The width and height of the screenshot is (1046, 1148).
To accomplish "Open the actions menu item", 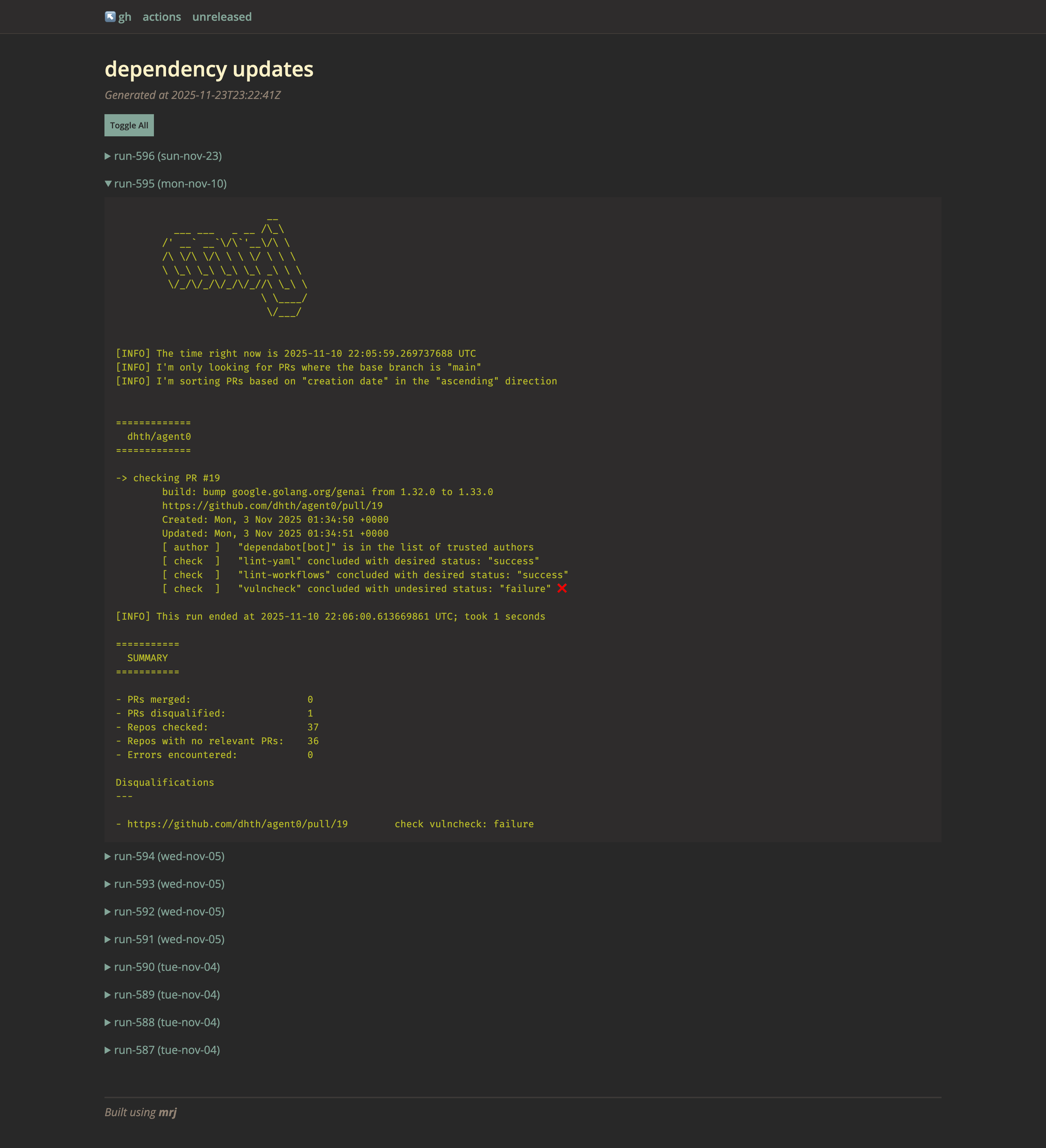I will [162, 17].
